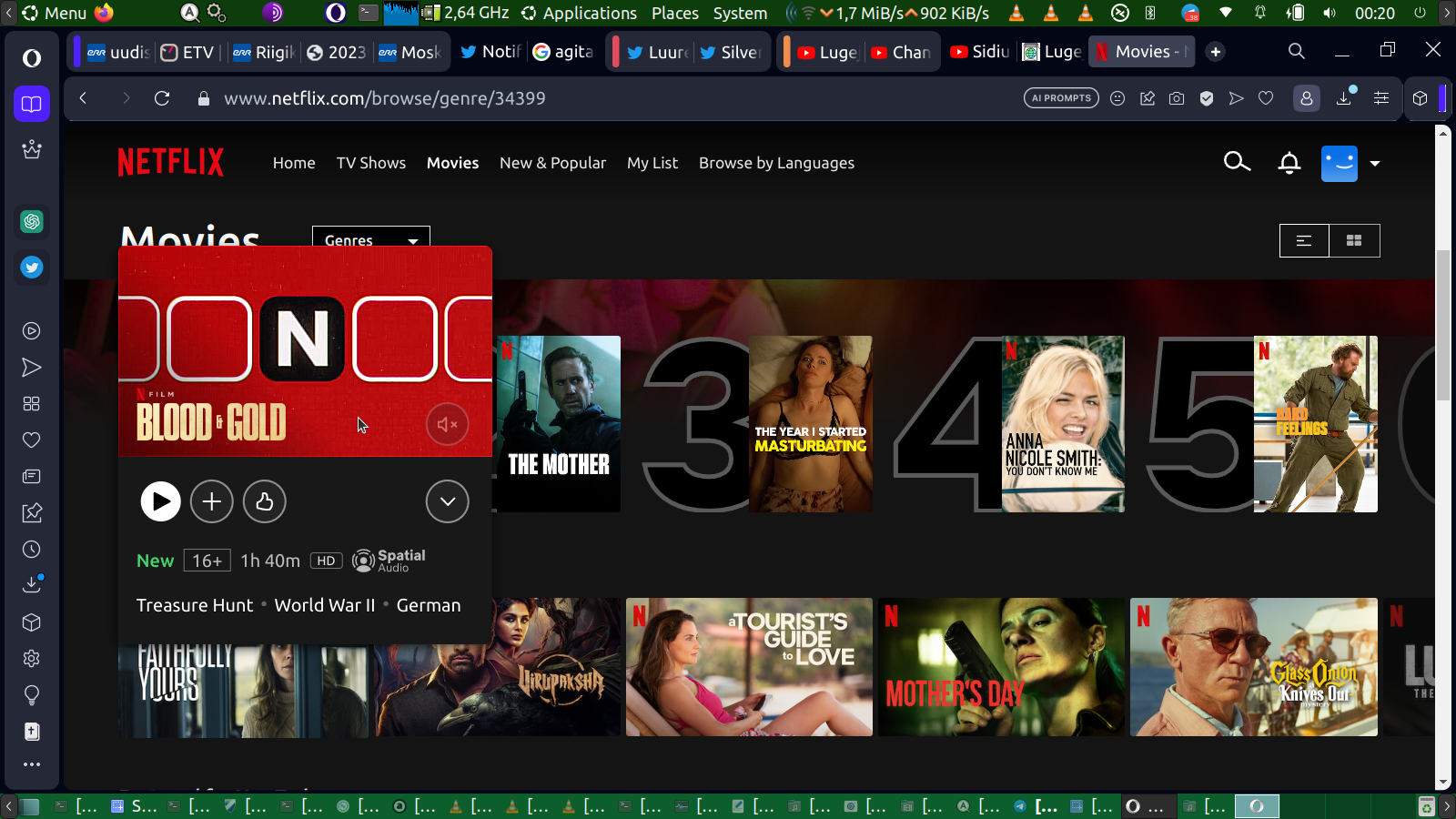This screenshot has width=1456, height=819.
Task: Switch to the ETV browser tab
Action: pos(187,52)
